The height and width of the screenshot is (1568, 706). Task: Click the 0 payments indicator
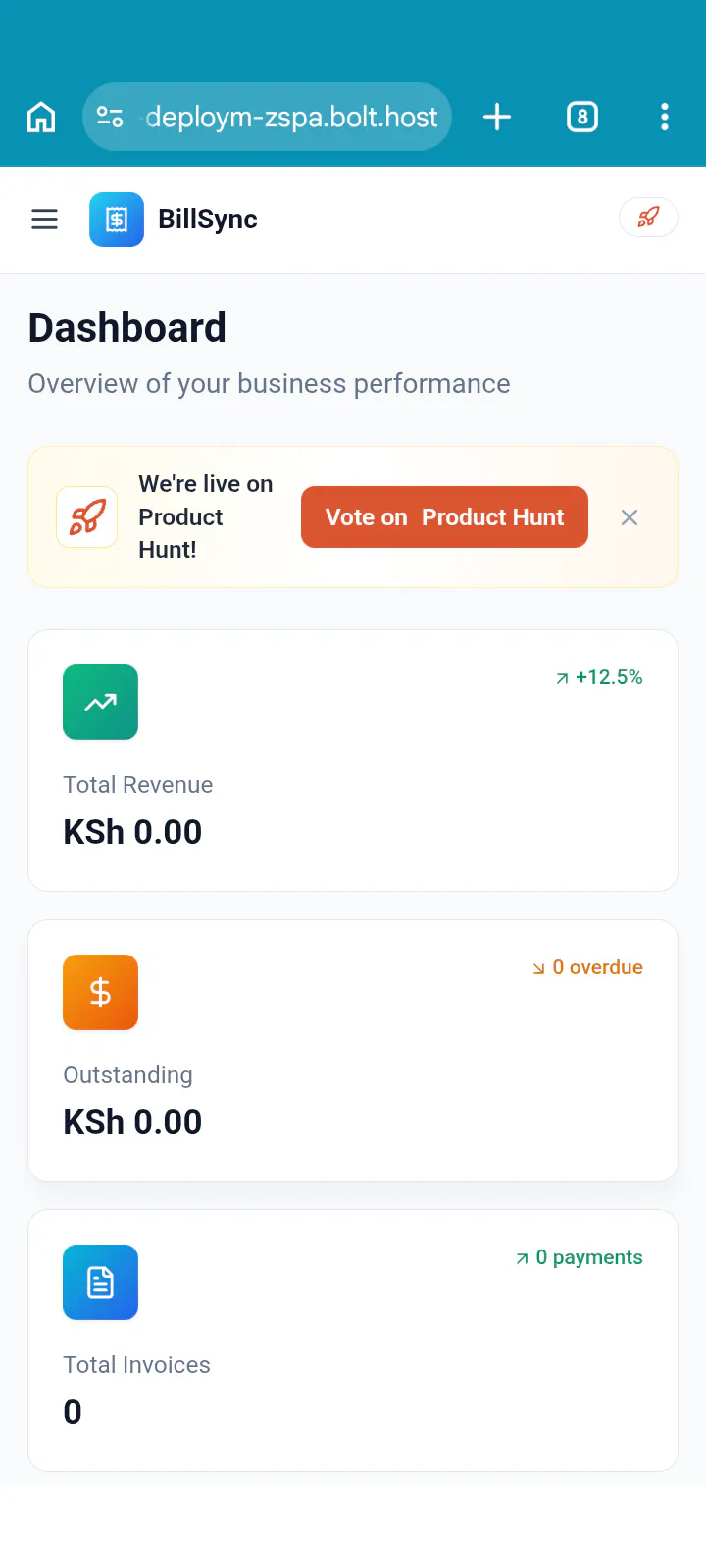[580, 1257]
